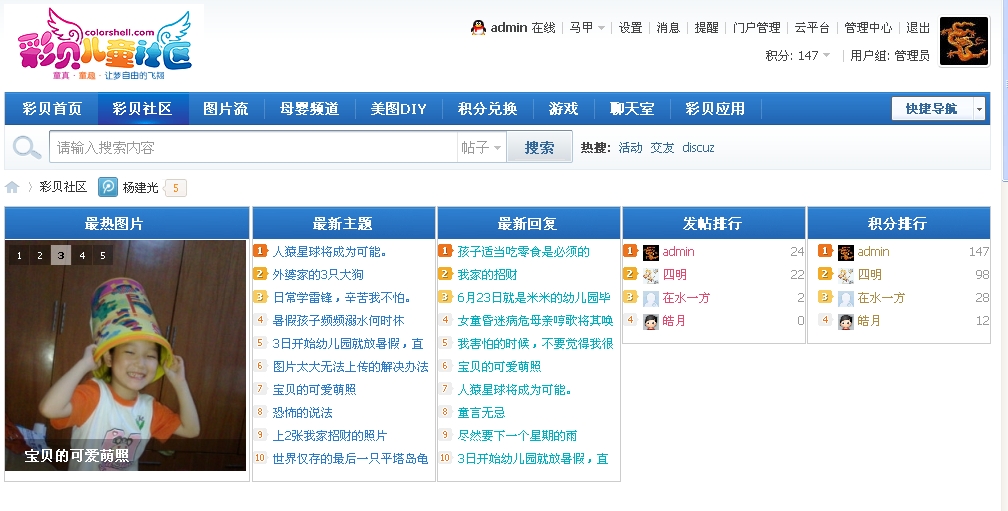Open the dragon avatar image at top right
Image resolution: width=1008 pixels, height=511 pixels.
click(x=964, y=41)
